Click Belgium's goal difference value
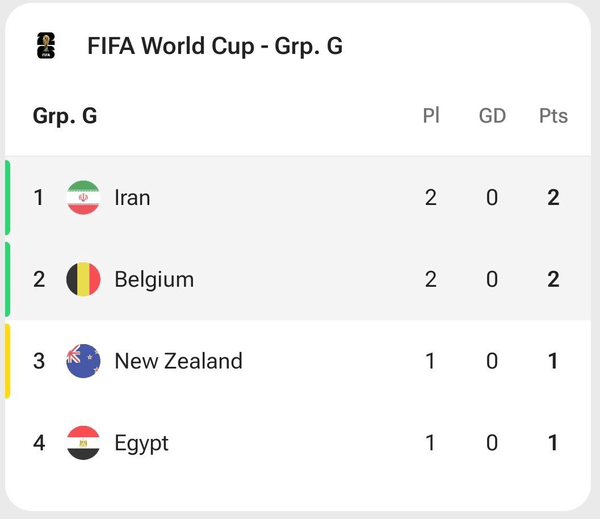The image size is (600, 519). 492,279
